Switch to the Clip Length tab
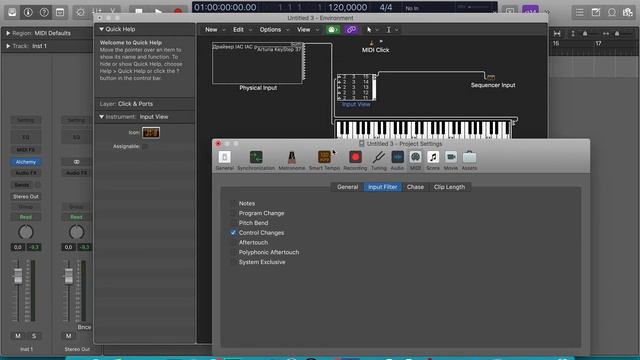The width and height of the screenshot is (640, 360). click(449, 187)
